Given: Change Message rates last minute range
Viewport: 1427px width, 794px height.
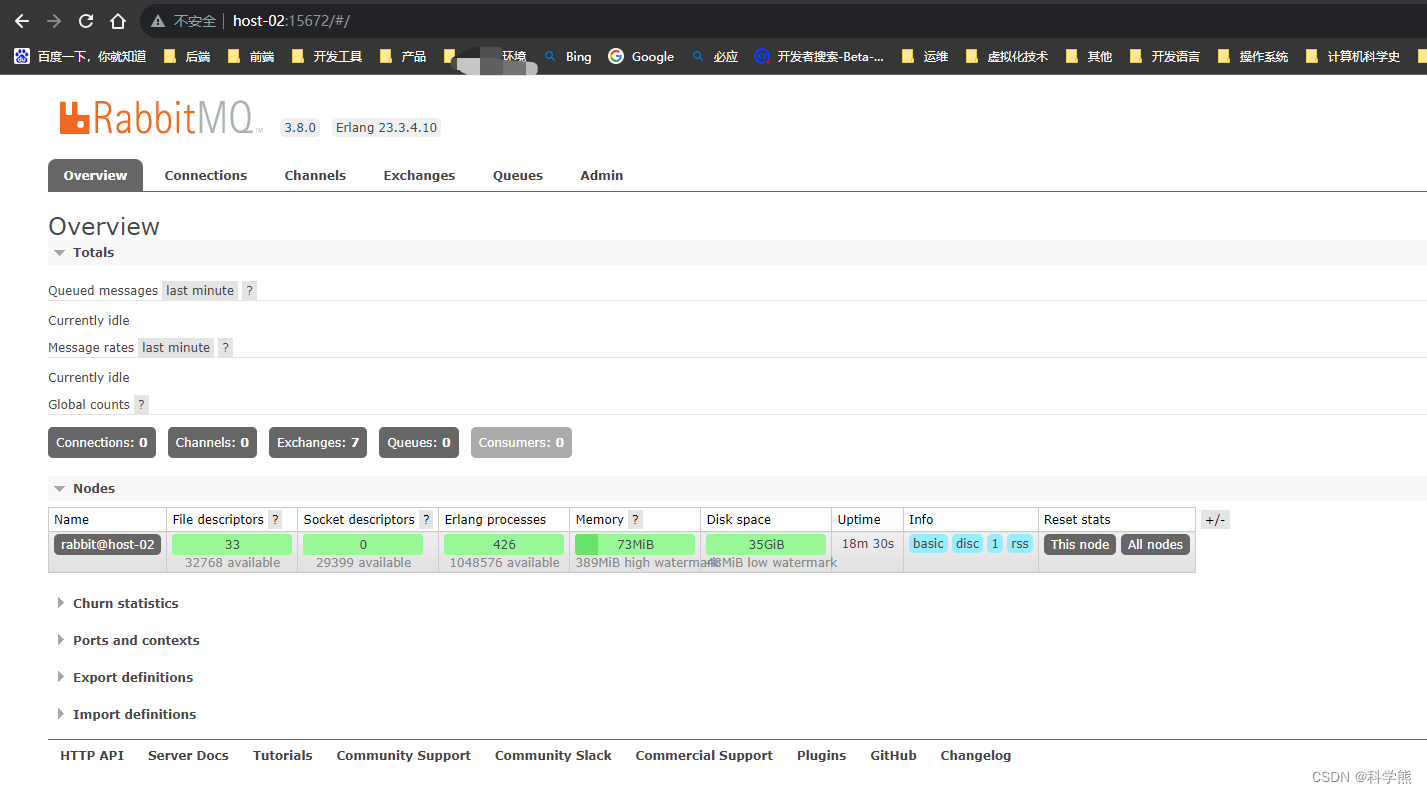Looking at the screenshot, I should [x=176, y=348].
